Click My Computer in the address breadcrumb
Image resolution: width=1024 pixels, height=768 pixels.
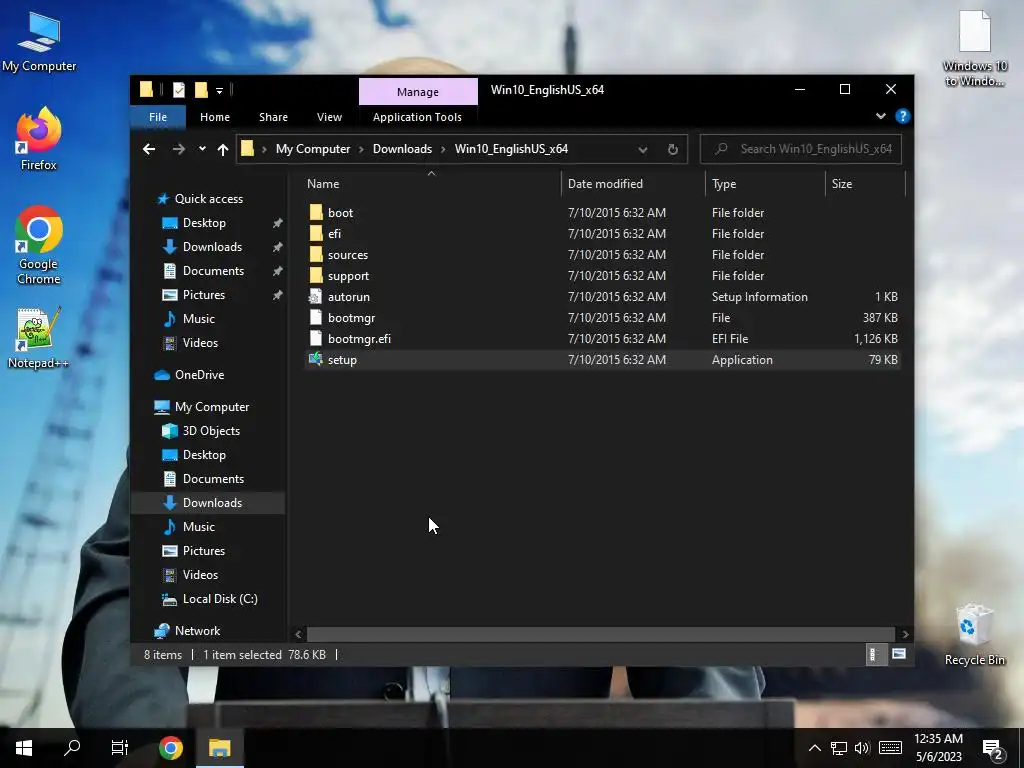tap(313, 149)
